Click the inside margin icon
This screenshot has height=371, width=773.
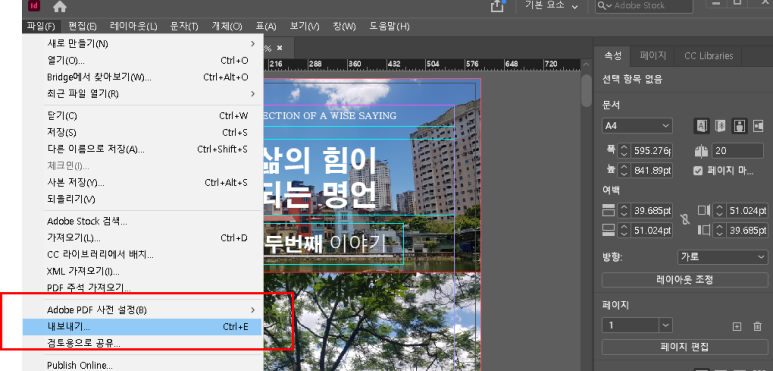click(704, 210)
